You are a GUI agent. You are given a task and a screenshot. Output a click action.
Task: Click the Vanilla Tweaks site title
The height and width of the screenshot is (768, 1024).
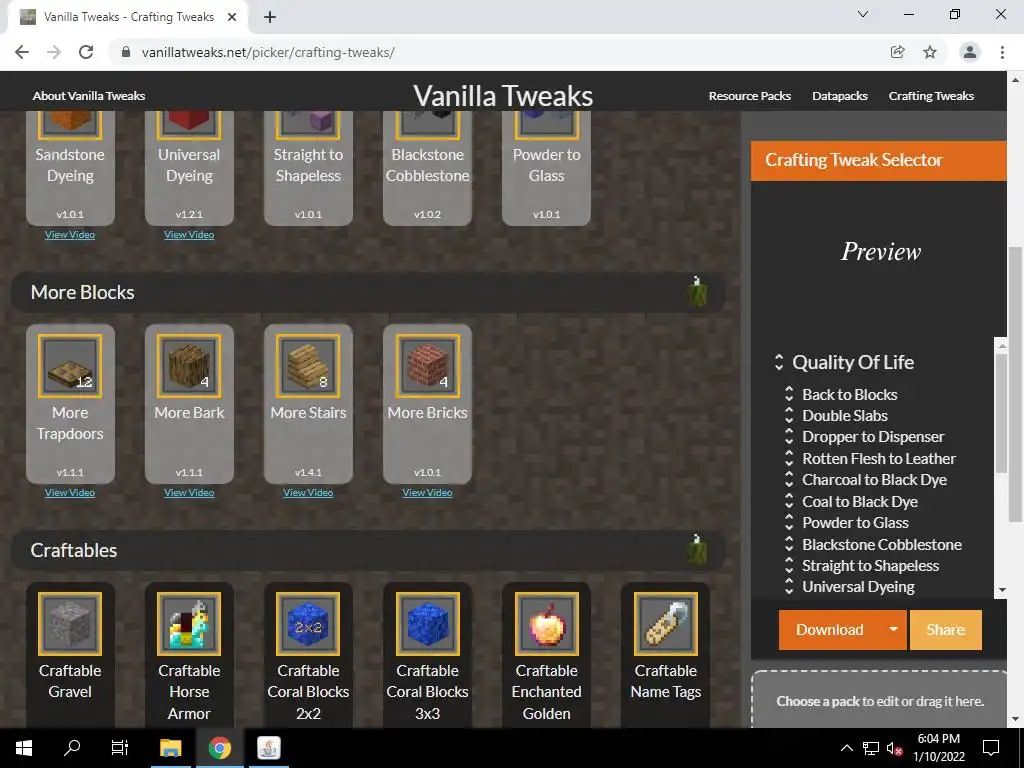pos(503,95)
